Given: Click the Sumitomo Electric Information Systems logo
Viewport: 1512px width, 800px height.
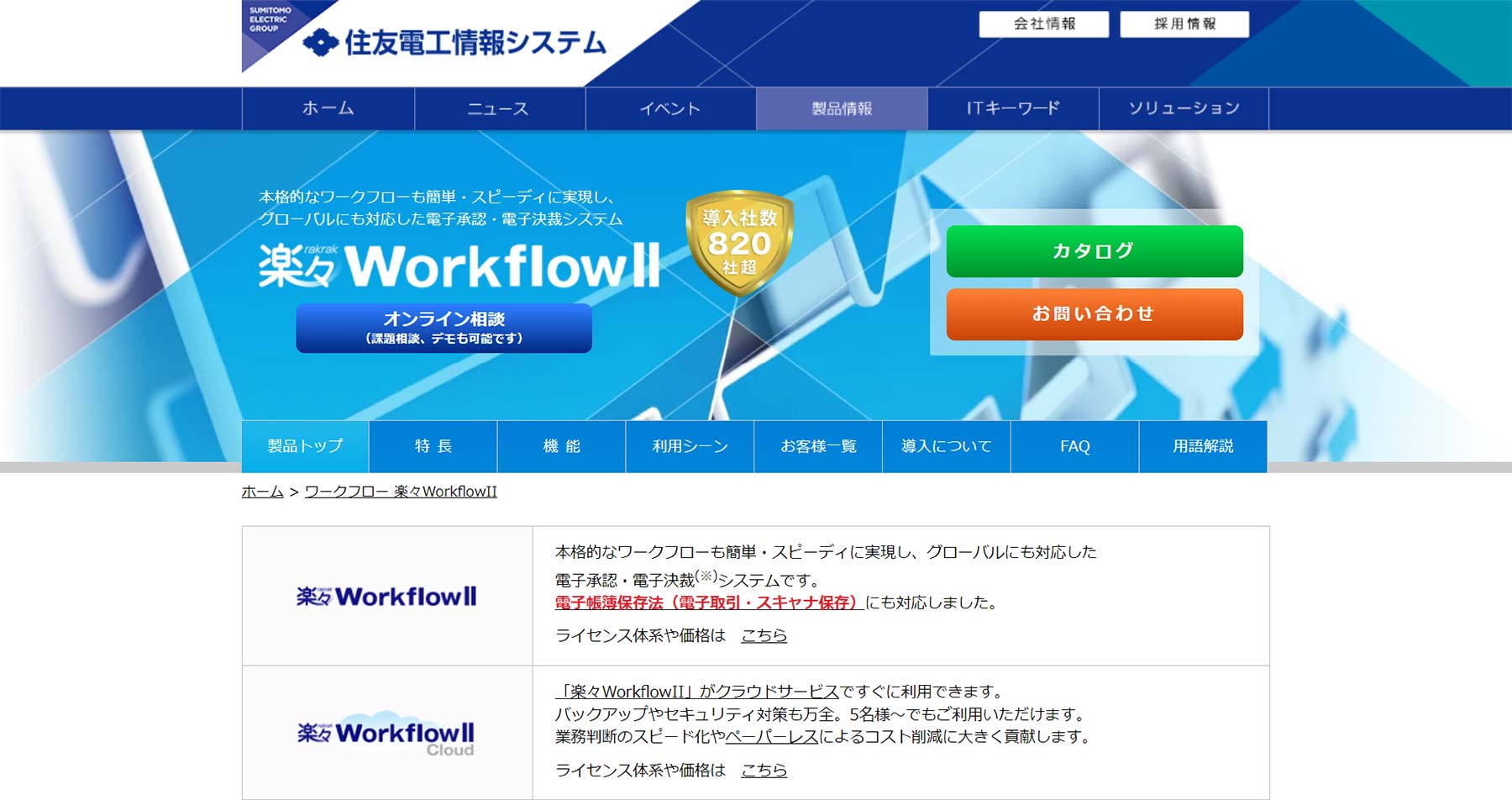Looking at the screenshot, I should point(454,42).
